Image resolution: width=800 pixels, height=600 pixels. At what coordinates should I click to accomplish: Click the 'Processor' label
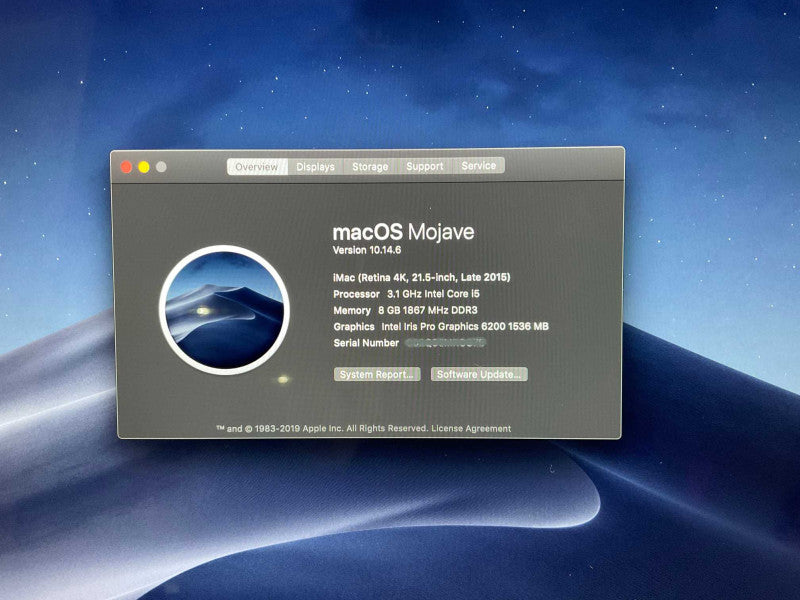356,294
